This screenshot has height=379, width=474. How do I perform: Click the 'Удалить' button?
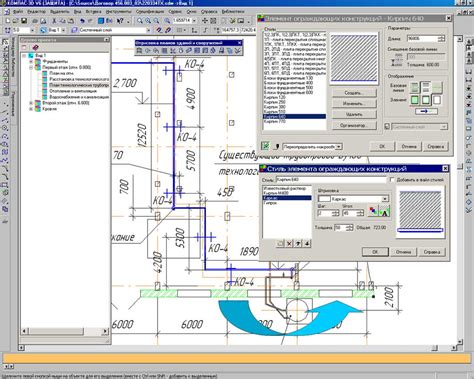point(354,114)
